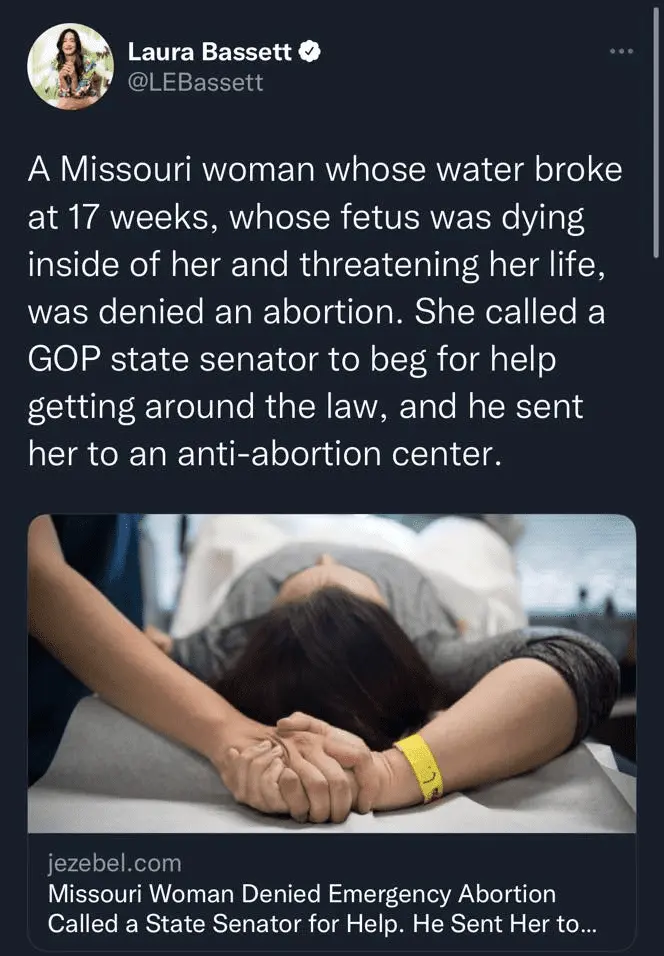Open the three-dot more options menu
Image resolution: width=664 pixels, height=956 pixels.
coord(622,51)
